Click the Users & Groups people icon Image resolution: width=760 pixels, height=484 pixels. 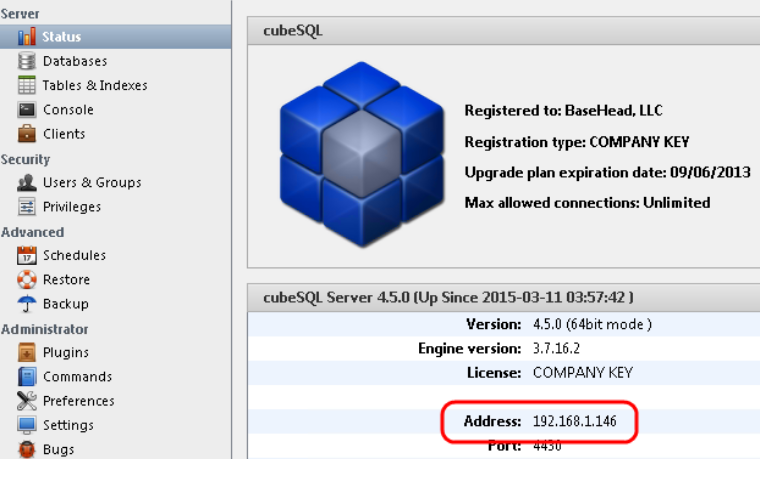(27, 182)
